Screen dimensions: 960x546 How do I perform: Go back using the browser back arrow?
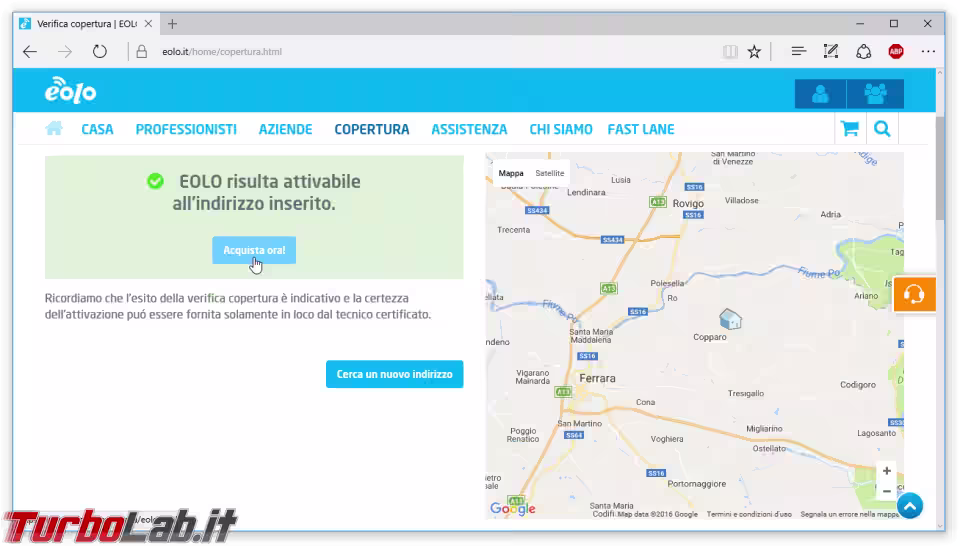pyautogui.click(x=30, y=52)
